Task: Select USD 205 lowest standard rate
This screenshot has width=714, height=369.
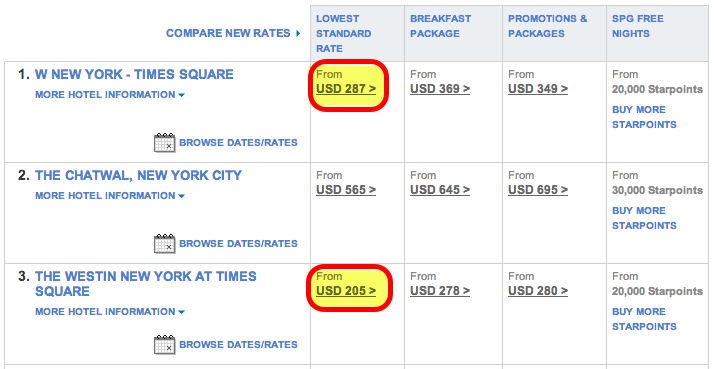Action: [346, 291]
